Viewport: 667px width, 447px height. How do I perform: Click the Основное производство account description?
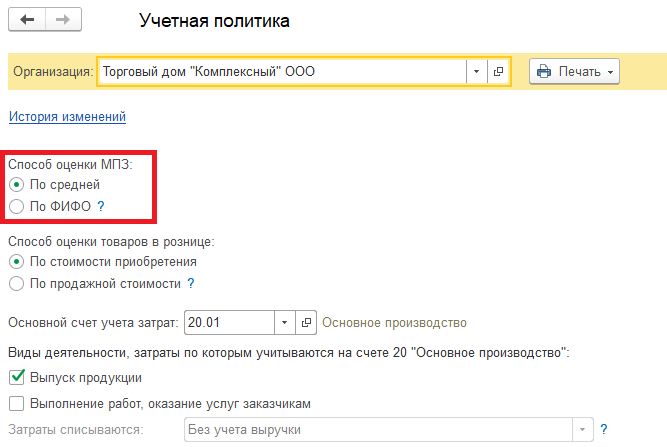click(x=394, y=323)
